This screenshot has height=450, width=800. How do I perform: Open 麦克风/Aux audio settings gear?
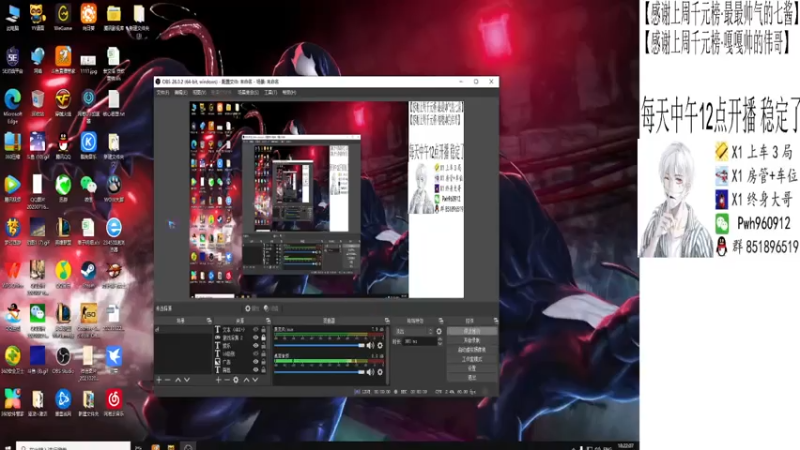point(380,345)
